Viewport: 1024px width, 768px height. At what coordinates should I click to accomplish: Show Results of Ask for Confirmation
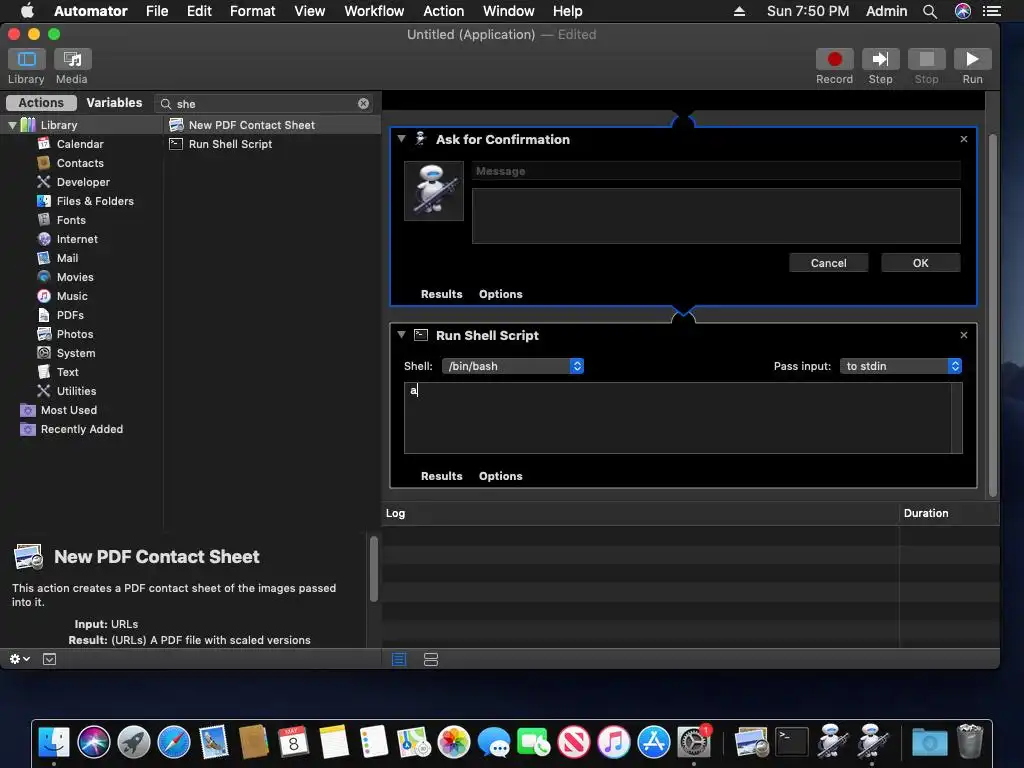(x=441, y=294)
